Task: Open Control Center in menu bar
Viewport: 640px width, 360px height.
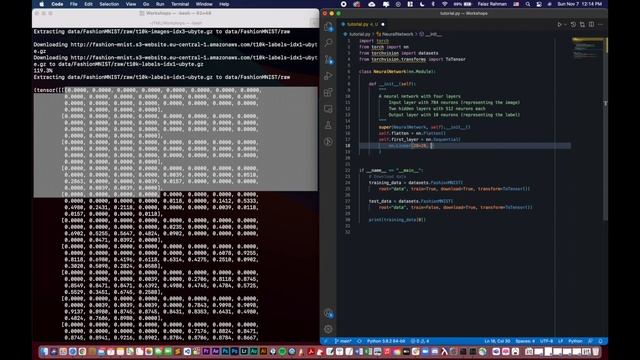Action: point(539,4)
